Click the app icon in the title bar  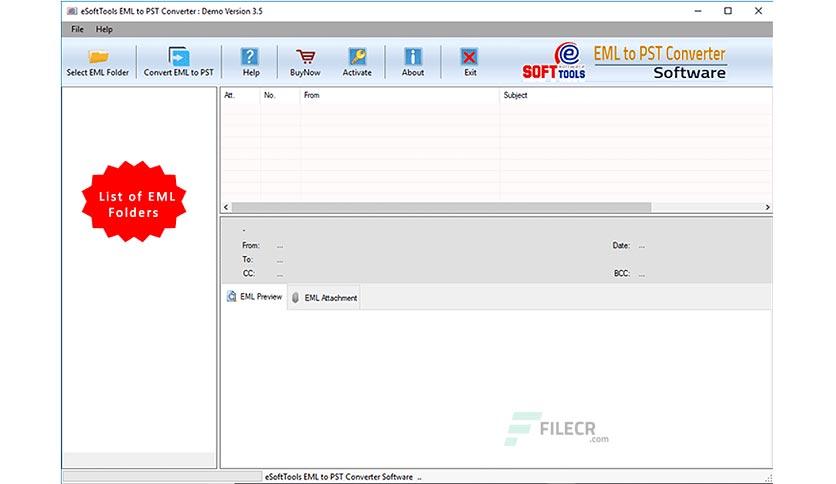[72, 11]
